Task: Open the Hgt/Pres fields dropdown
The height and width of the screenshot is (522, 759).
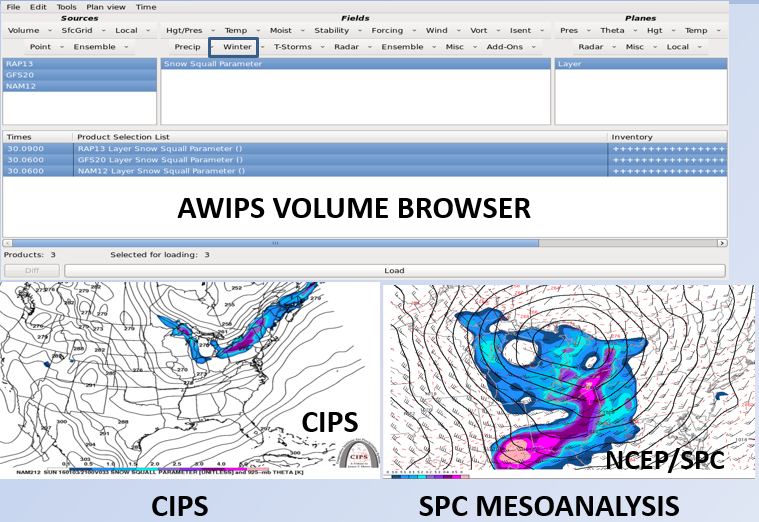Action: point(190,31)
